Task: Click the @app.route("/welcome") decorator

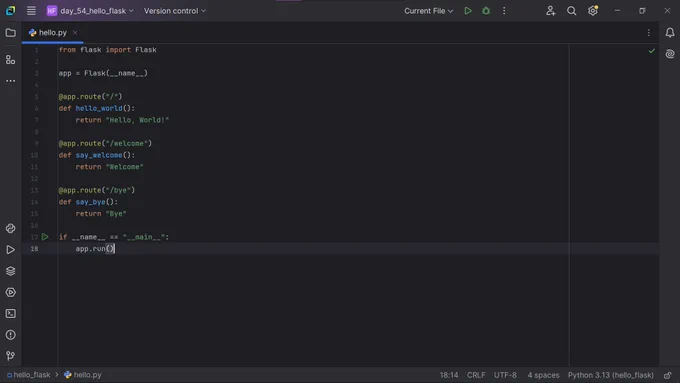Action: point(105,144)
